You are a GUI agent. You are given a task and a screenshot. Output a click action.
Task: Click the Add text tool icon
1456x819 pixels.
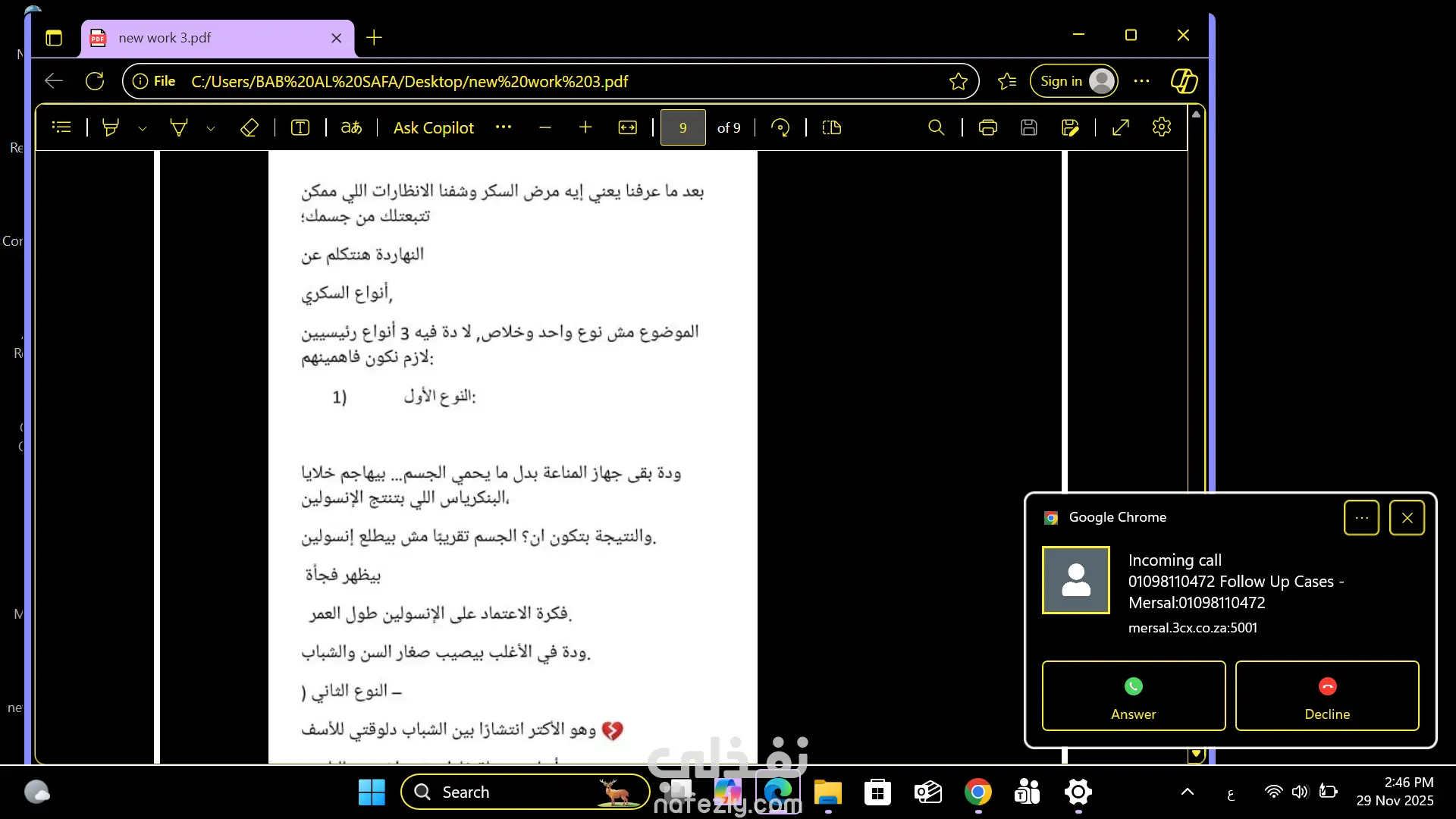point(300,127)
